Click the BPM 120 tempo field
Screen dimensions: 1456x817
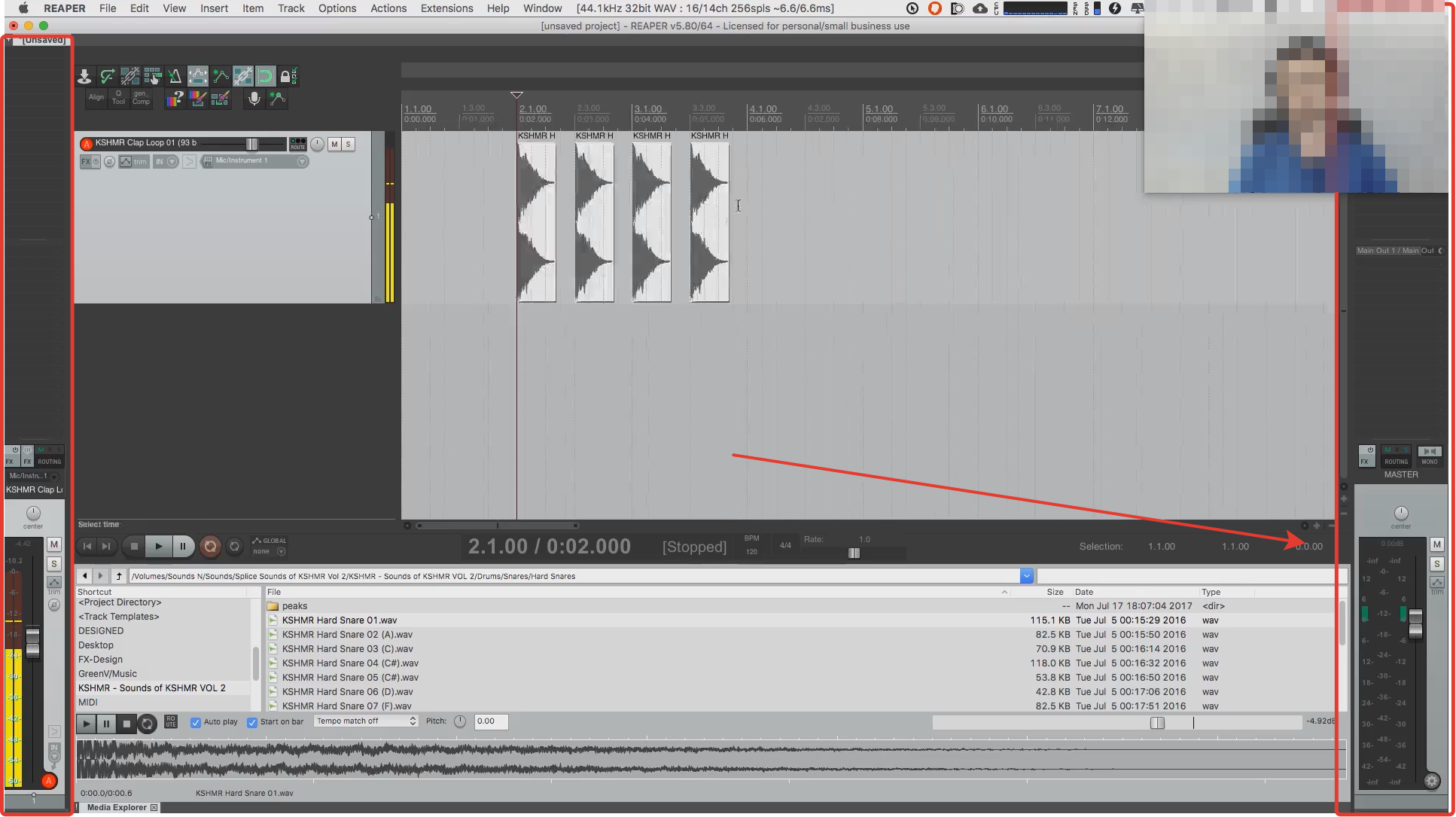coord(751,551)
